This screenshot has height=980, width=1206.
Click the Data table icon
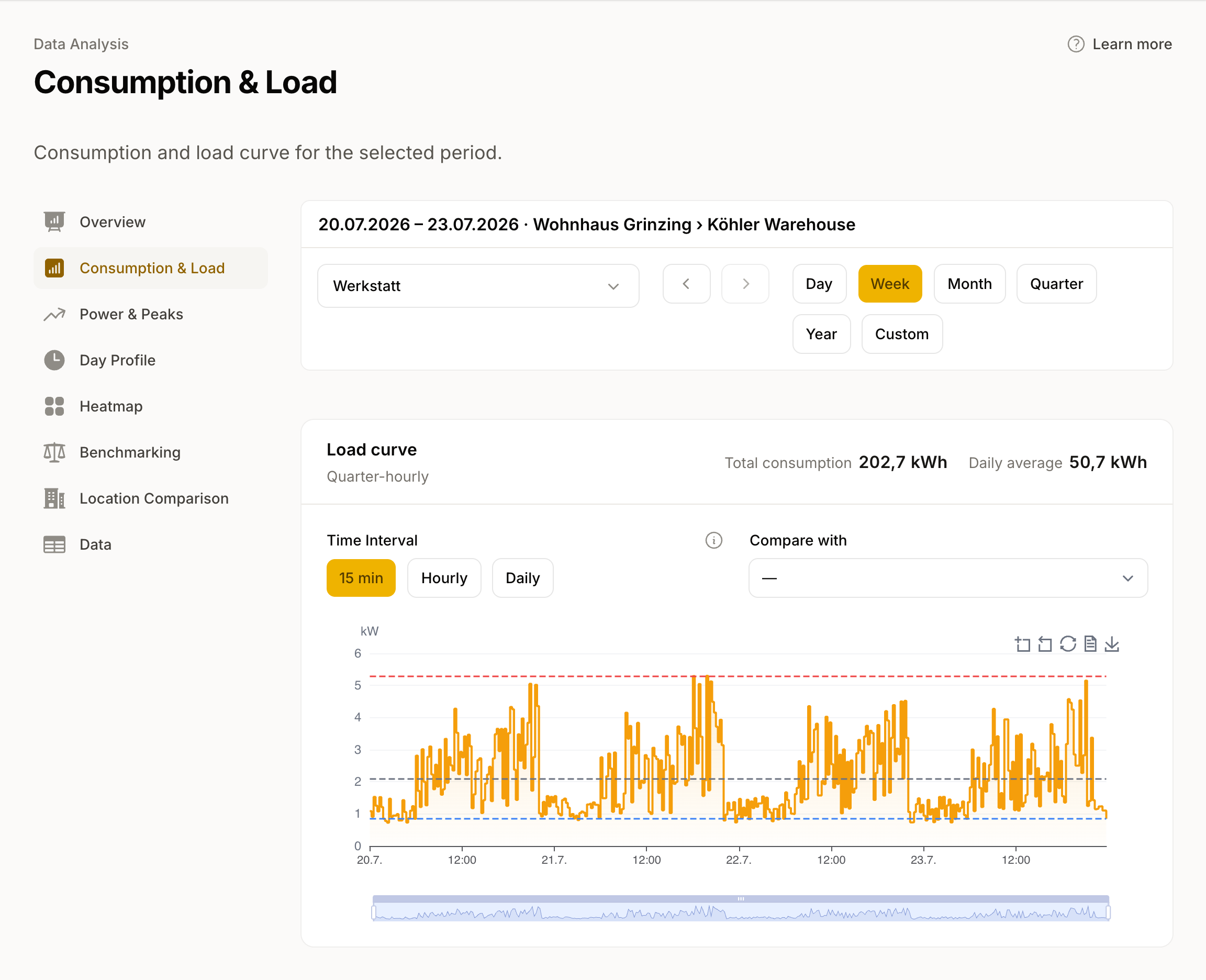(x=54, y=545)
